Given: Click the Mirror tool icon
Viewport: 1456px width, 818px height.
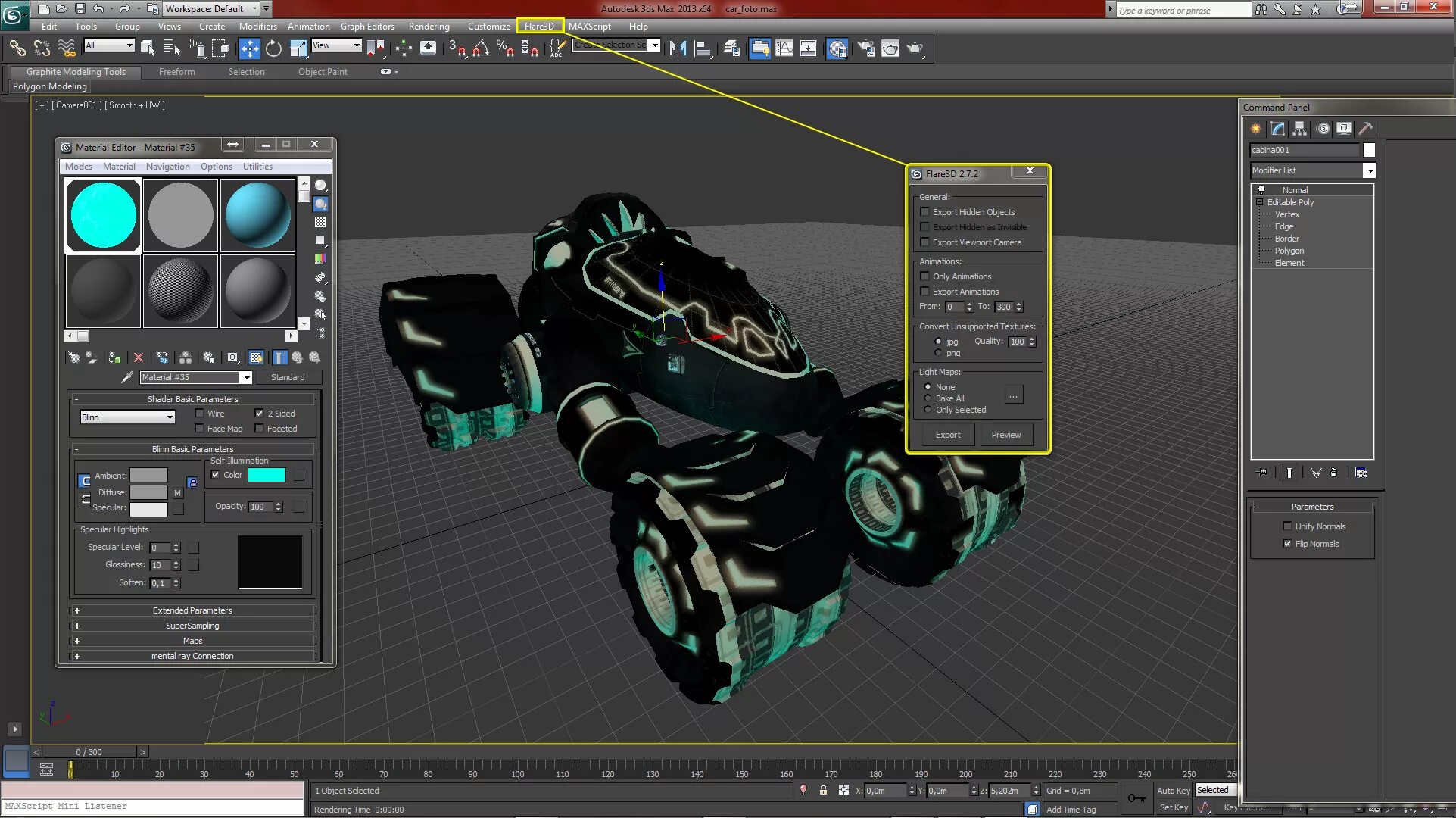Looking at the screenshot, I should coord(678,48).
